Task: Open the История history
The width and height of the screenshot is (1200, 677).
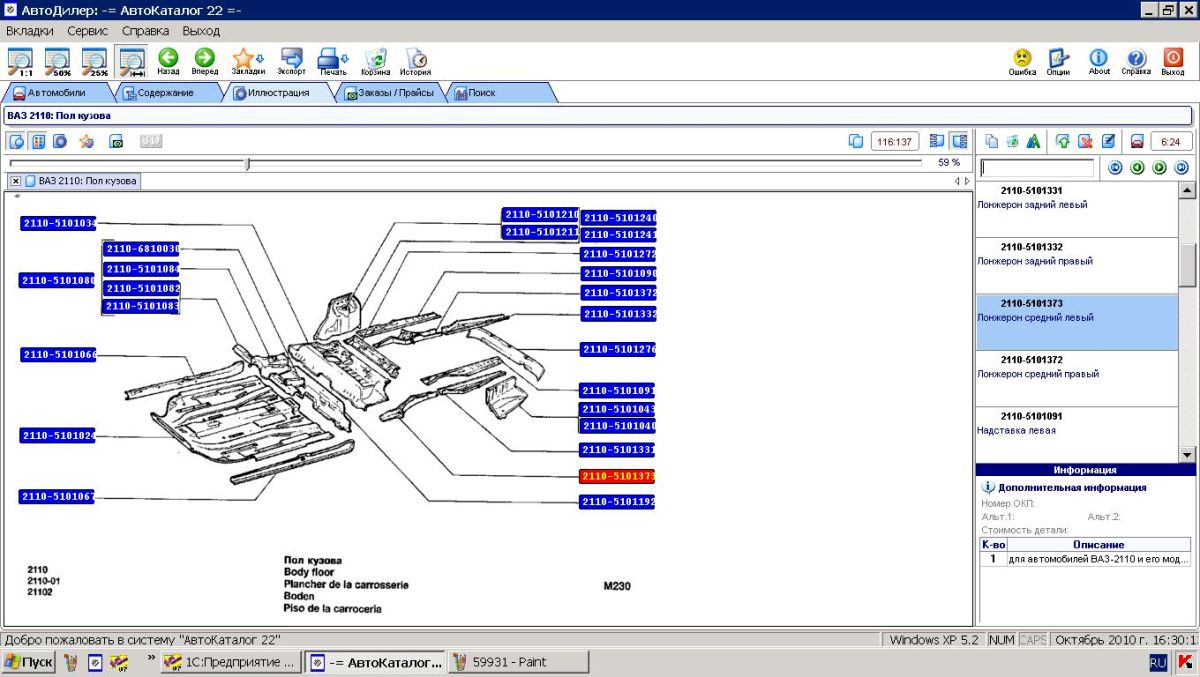Action: [416, 62]
